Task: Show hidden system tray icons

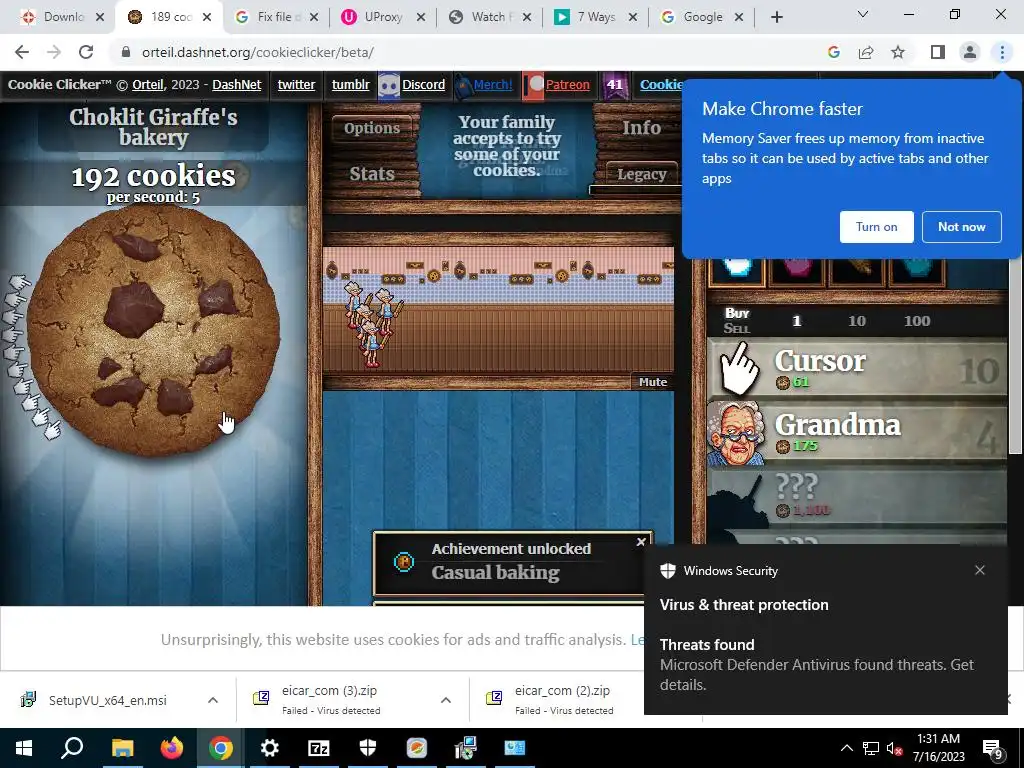Action: click(846, 748)
